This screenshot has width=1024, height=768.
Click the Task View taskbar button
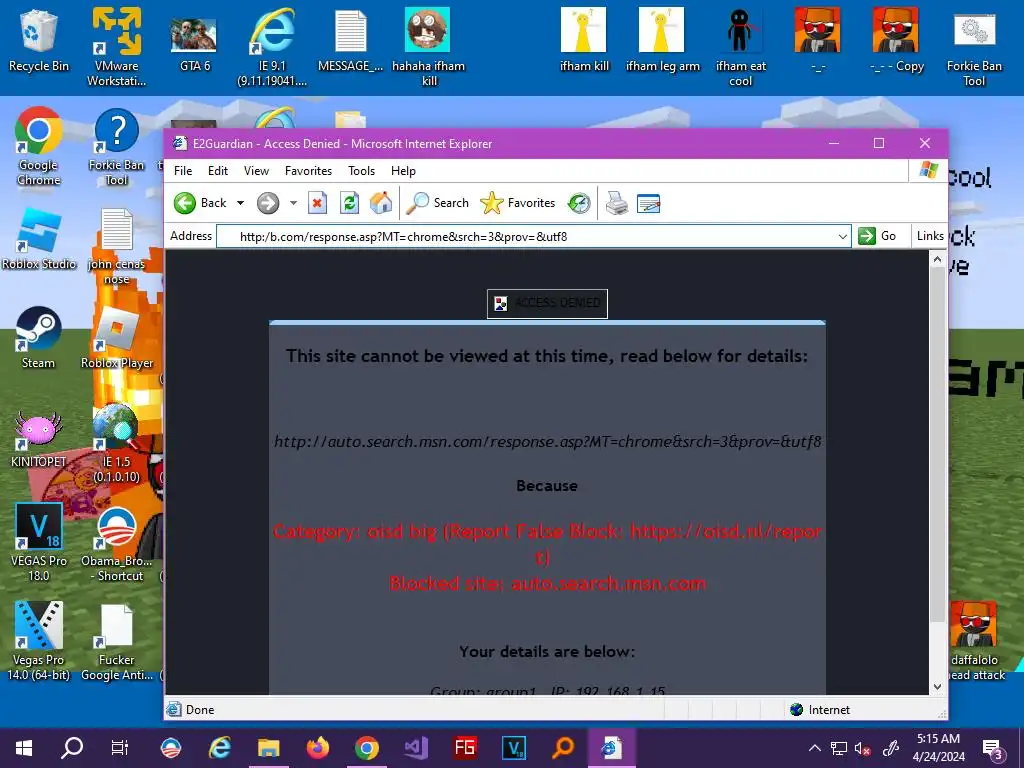pyautogui.click(x=120, y=748)
